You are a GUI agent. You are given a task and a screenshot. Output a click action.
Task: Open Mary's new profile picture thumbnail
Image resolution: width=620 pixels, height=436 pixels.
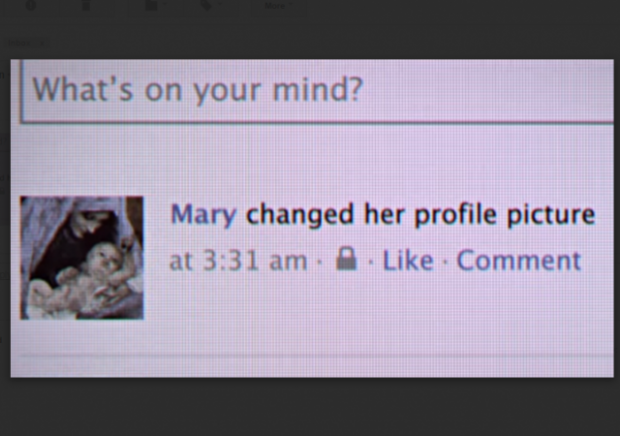coord(82,258)
